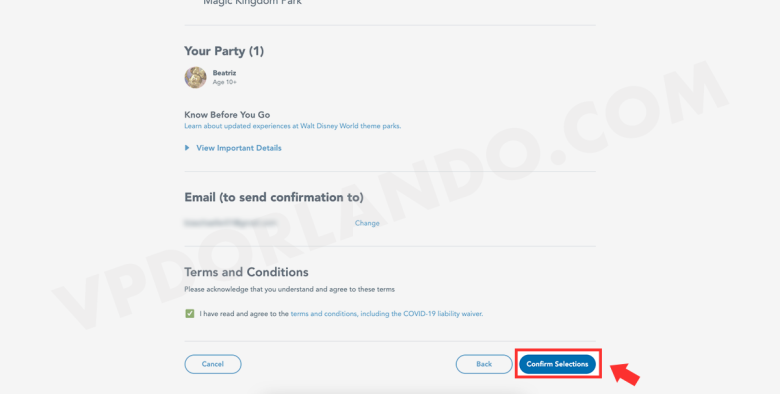Go to previous step with Back

pyautogui.click(x=484, y=364)
